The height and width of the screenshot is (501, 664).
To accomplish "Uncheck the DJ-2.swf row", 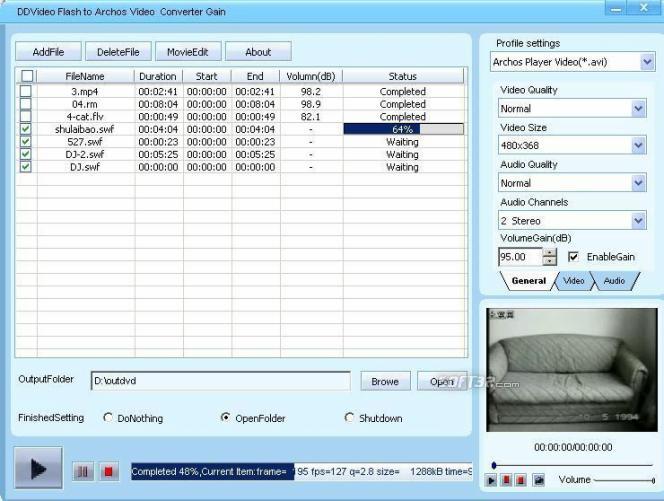I will 26,154.
